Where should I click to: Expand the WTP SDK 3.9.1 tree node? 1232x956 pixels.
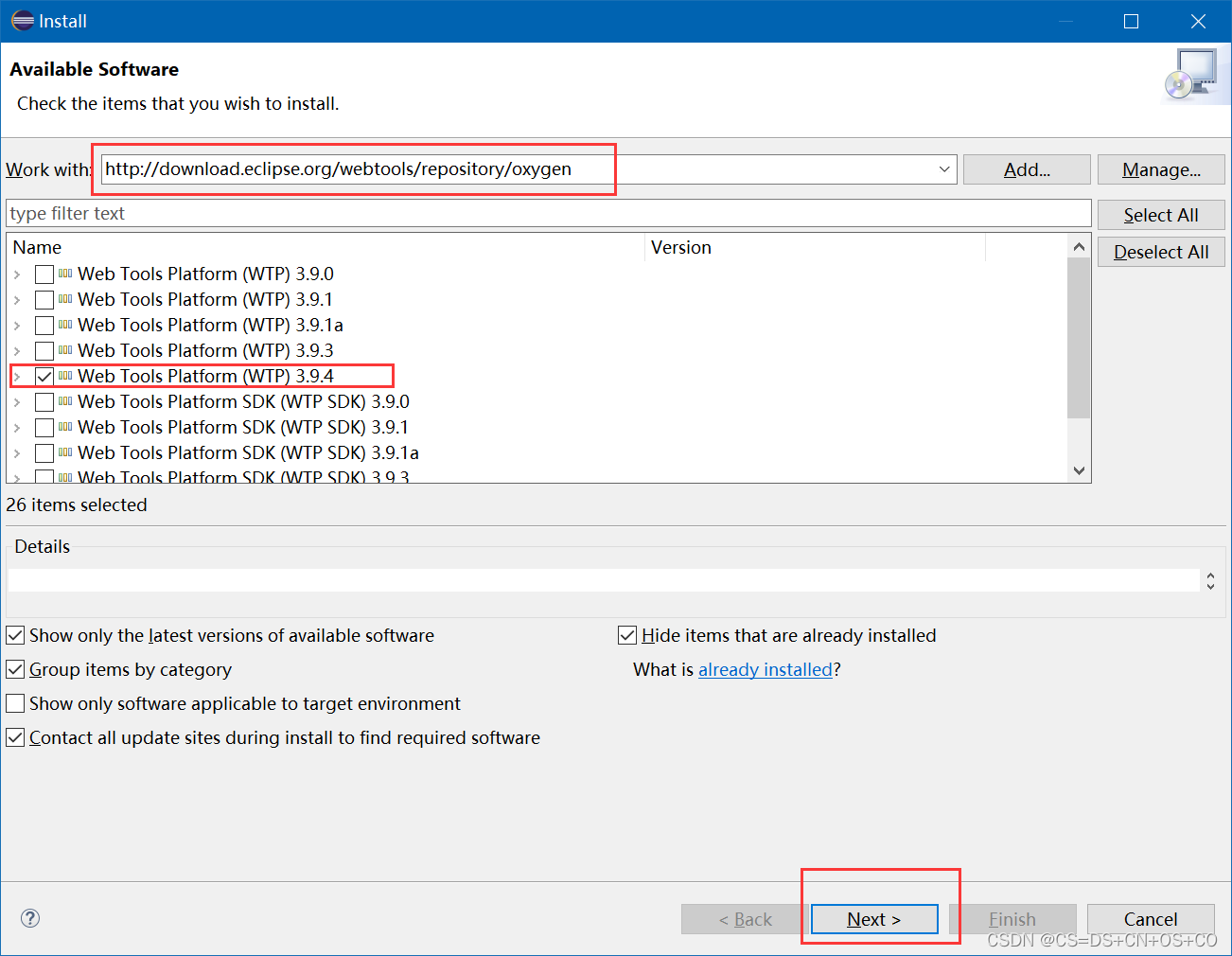point(17,428)
